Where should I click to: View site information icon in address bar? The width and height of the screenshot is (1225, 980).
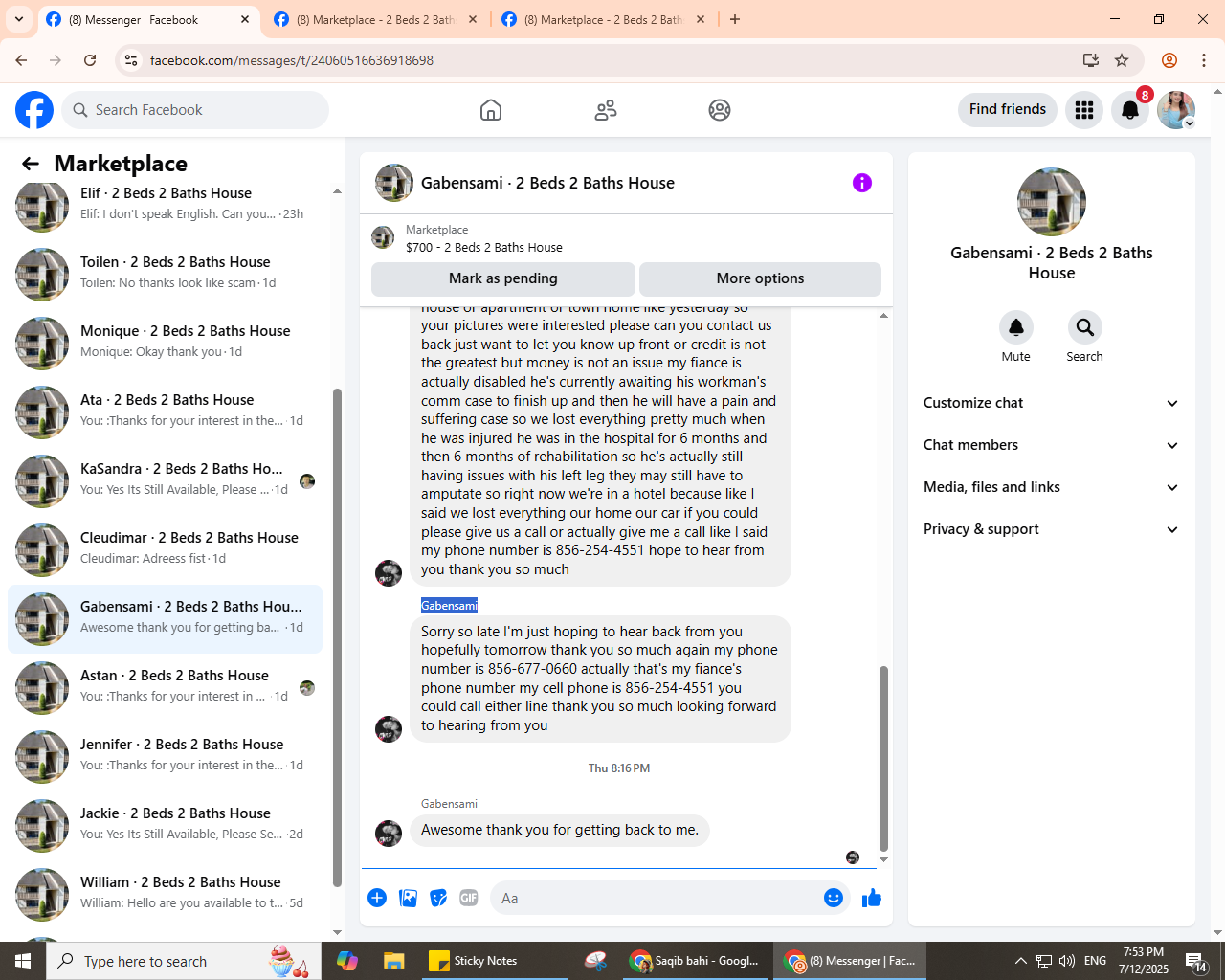(x=132, y=60)
